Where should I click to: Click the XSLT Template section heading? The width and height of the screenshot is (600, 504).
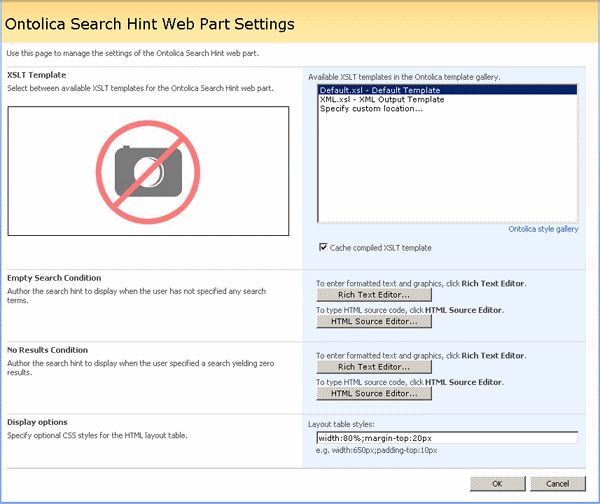[36, 75]
